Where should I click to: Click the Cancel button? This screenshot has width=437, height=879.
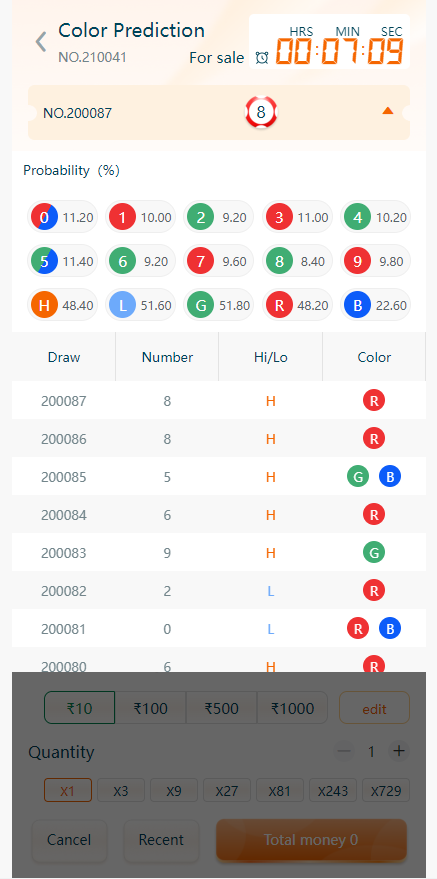69,840
